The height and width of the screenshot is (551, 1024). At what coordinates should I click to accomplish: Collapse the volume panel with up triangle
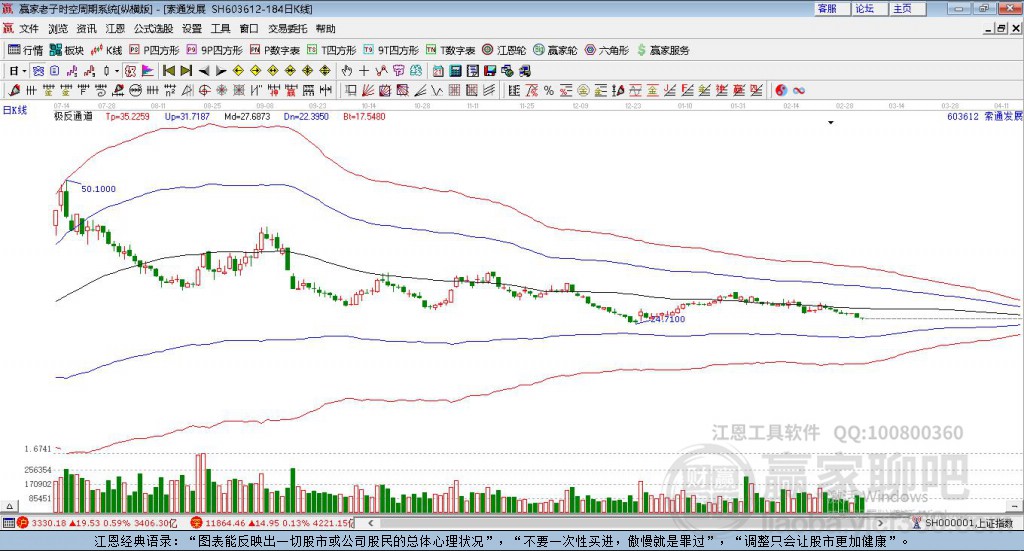tap(9, 506)
